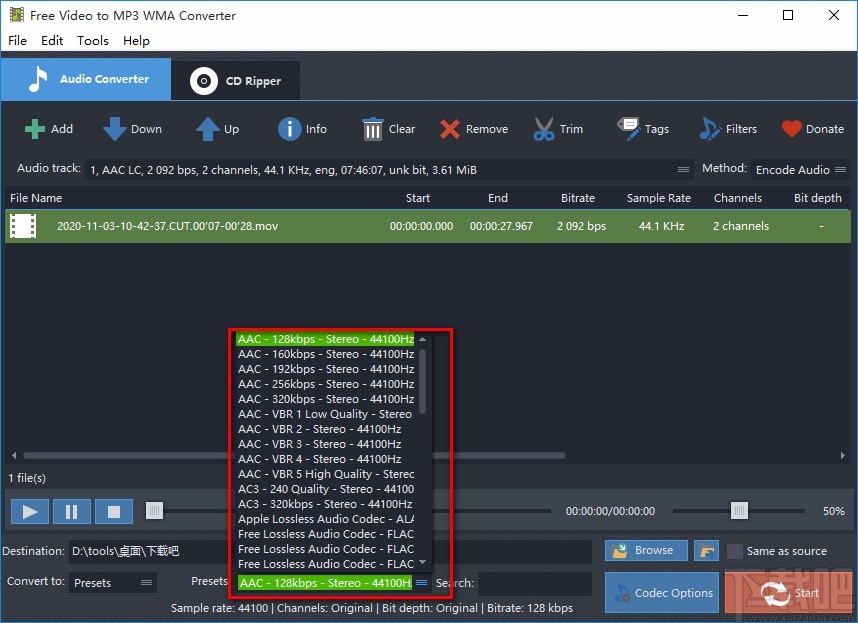Viewport: 858px width, 623px height.
Task: Choose AAC - VBR 3 - Stereo preset
Action: point(326,444)
